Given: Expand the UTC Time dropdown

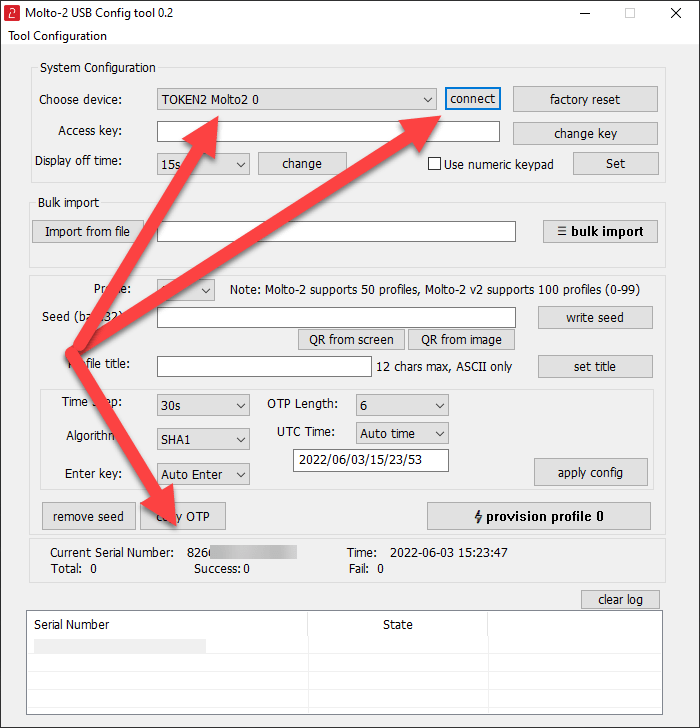Looking at the screenshot, I should pos(403,434).
